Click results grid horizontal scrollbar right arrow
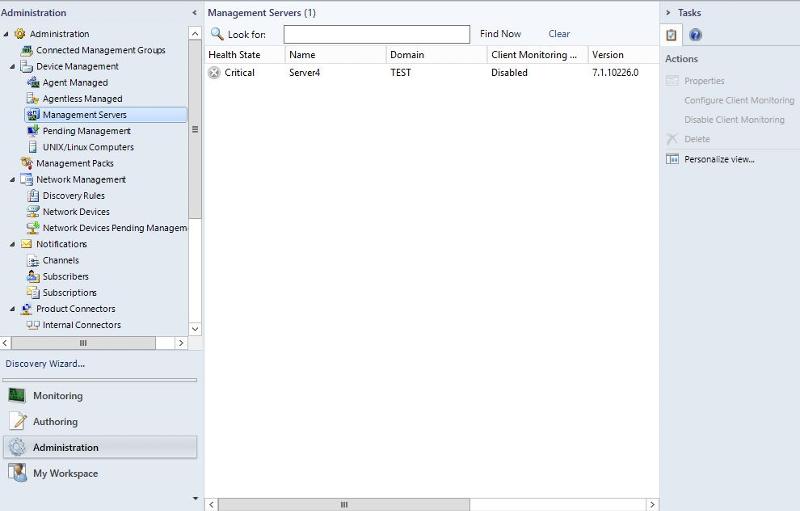This screenshot has height=511, width=800. click(652, 504)
